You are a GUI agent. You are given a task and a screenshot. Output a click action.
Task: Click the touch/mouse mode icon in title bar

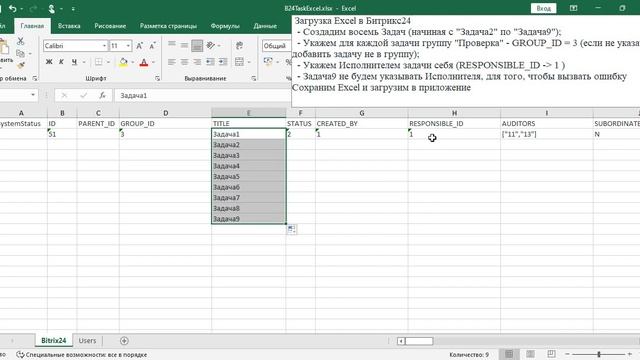(51, 8)
